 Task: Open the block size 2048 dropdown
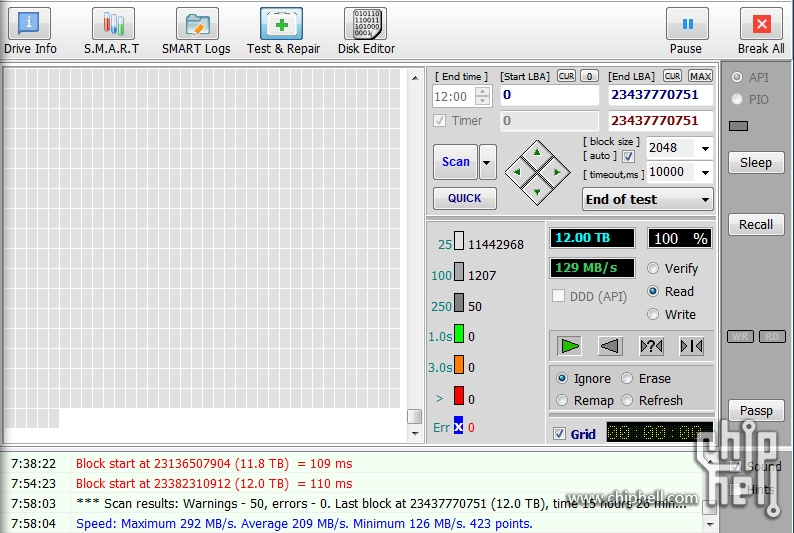coord(705,148)
